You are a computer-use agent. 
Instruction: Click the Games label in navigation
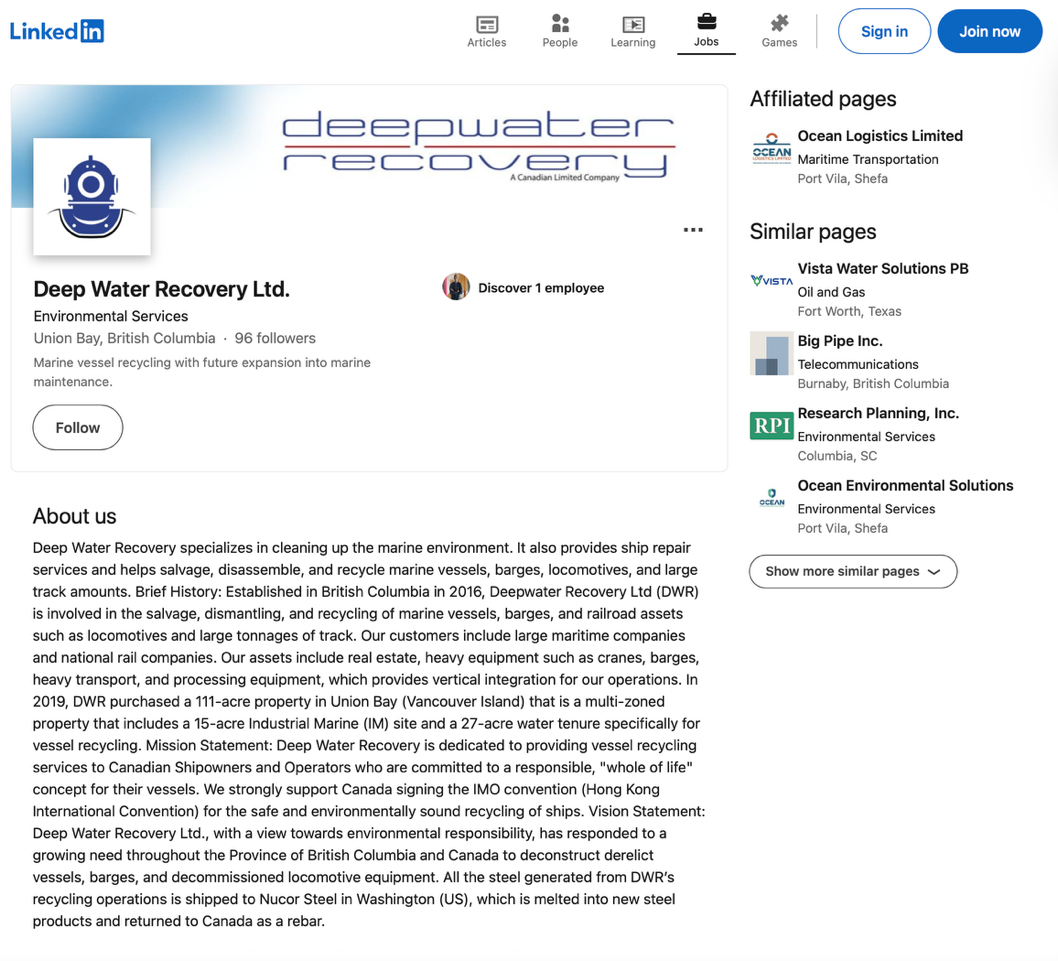pyautogui.click(x=779, y=43)
